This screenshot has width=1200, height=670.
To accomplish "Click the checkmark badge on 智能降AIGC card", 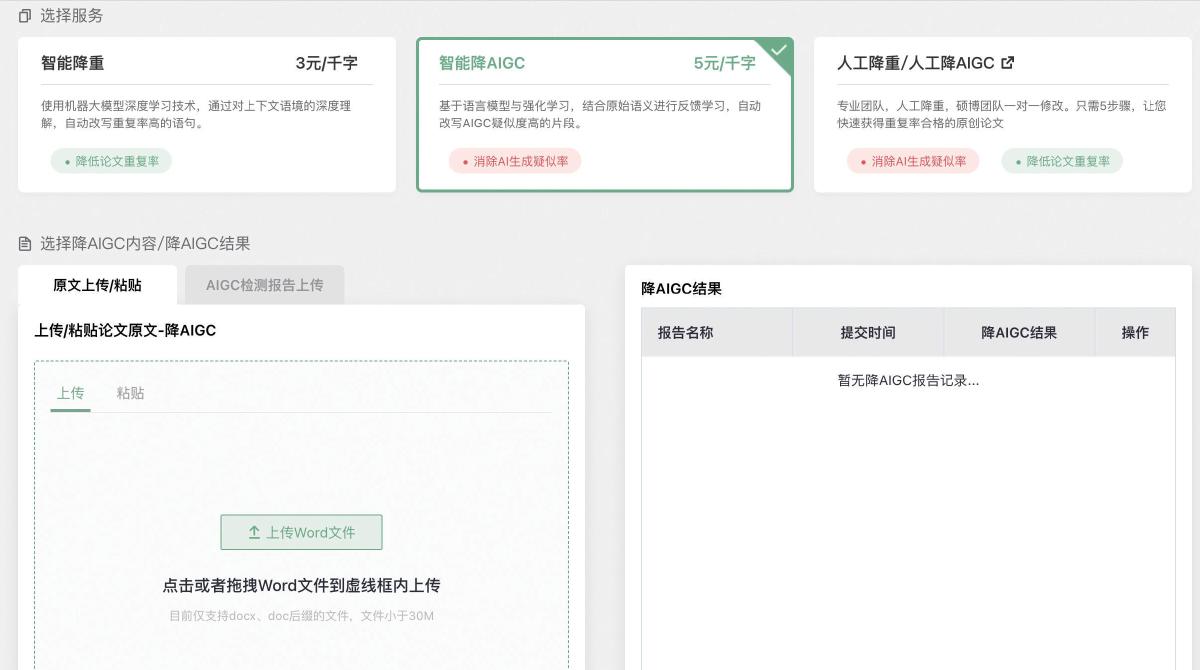I will [779, 51].
